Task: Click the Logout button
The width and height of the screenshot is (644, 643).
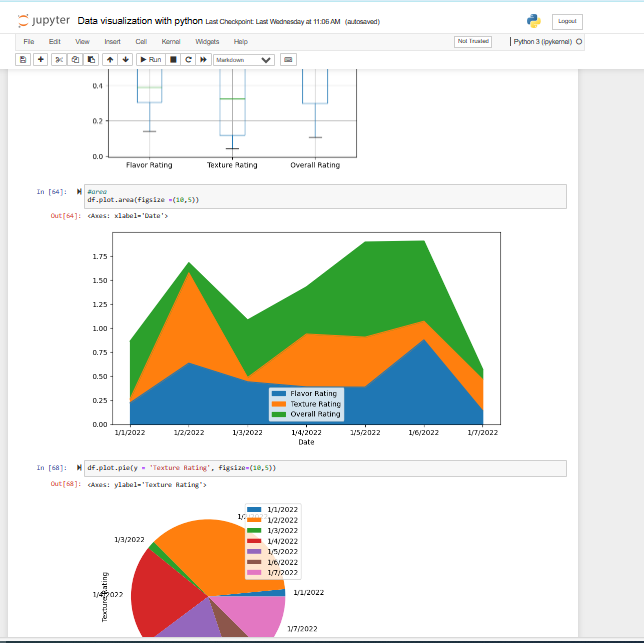Action: (567, 21)
